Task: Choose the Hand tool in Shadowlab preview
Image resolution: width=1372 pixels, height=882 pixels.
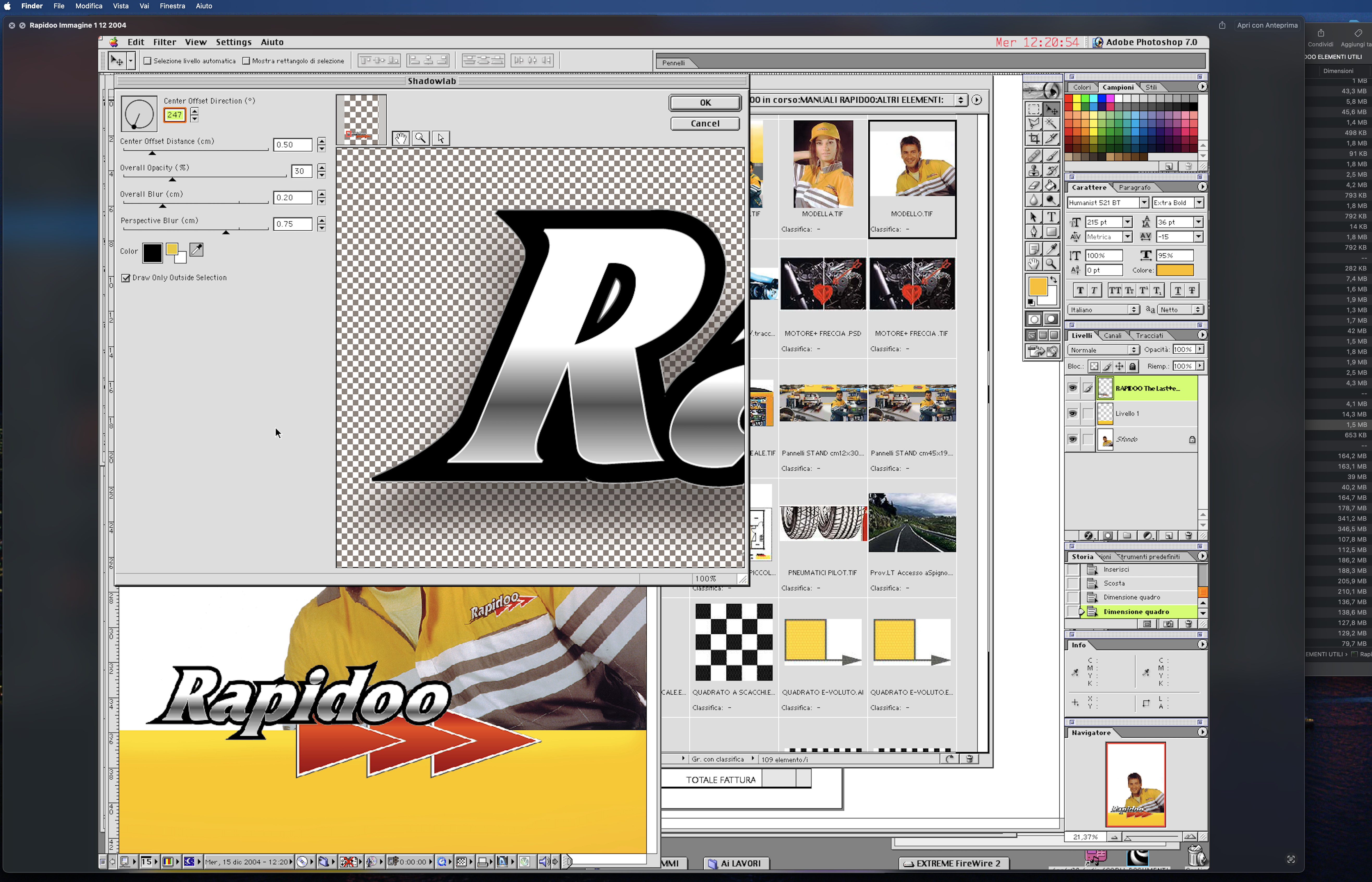Action: (x=401, y=138)
